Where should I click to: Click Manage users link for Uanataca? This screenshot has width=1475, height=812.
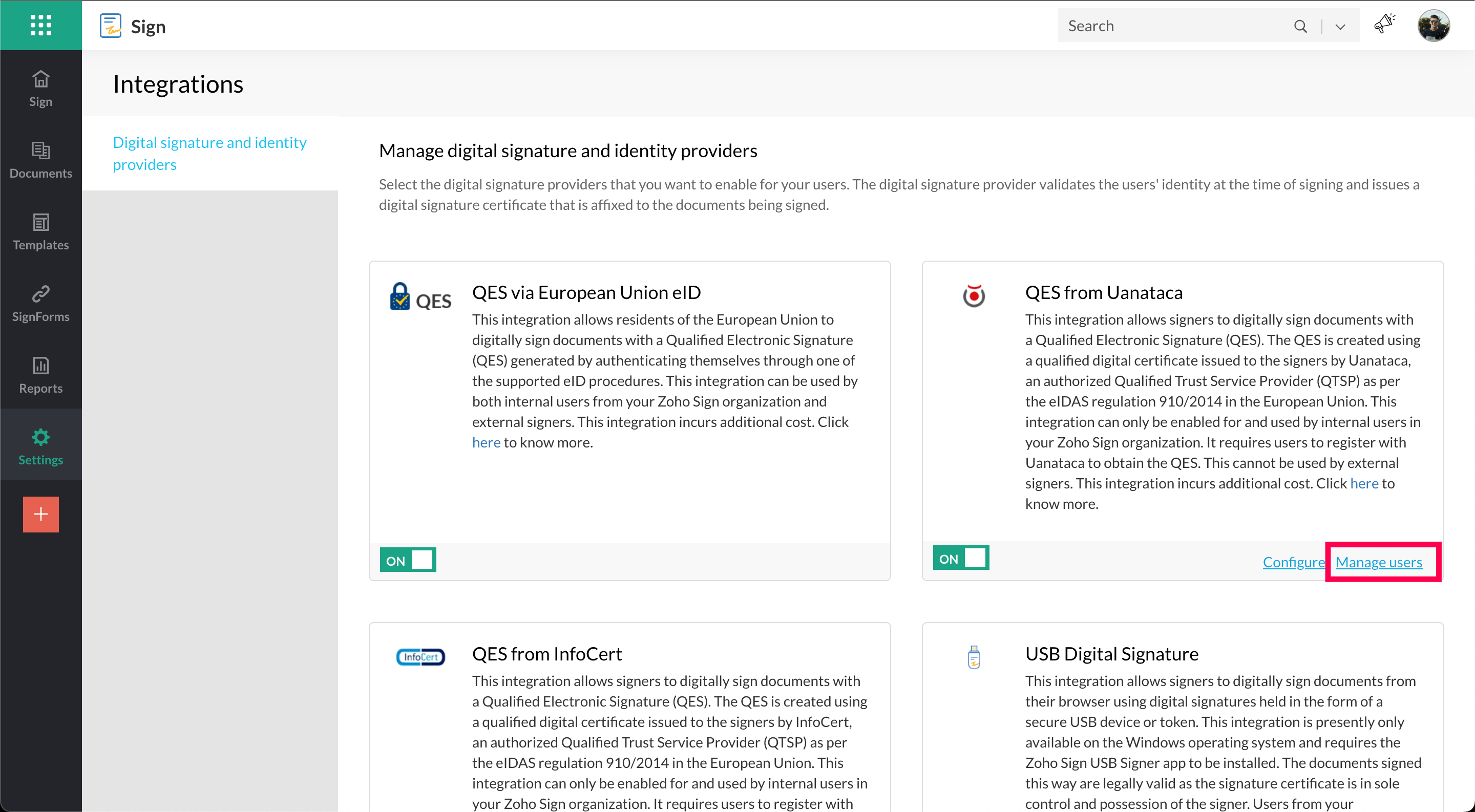click(x=1379, y=562)
